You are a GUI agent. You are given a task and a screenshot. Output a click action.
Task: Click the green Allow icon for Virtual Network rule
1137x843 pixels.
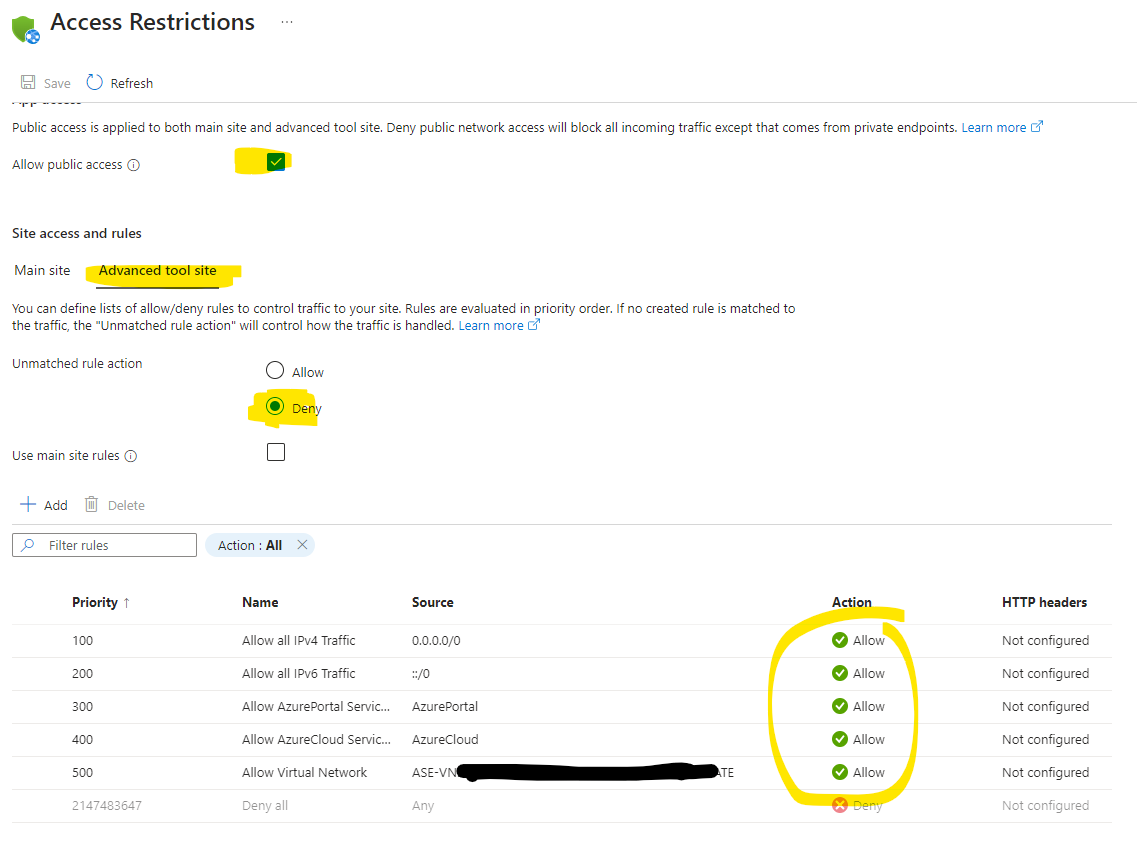[840, 772]
